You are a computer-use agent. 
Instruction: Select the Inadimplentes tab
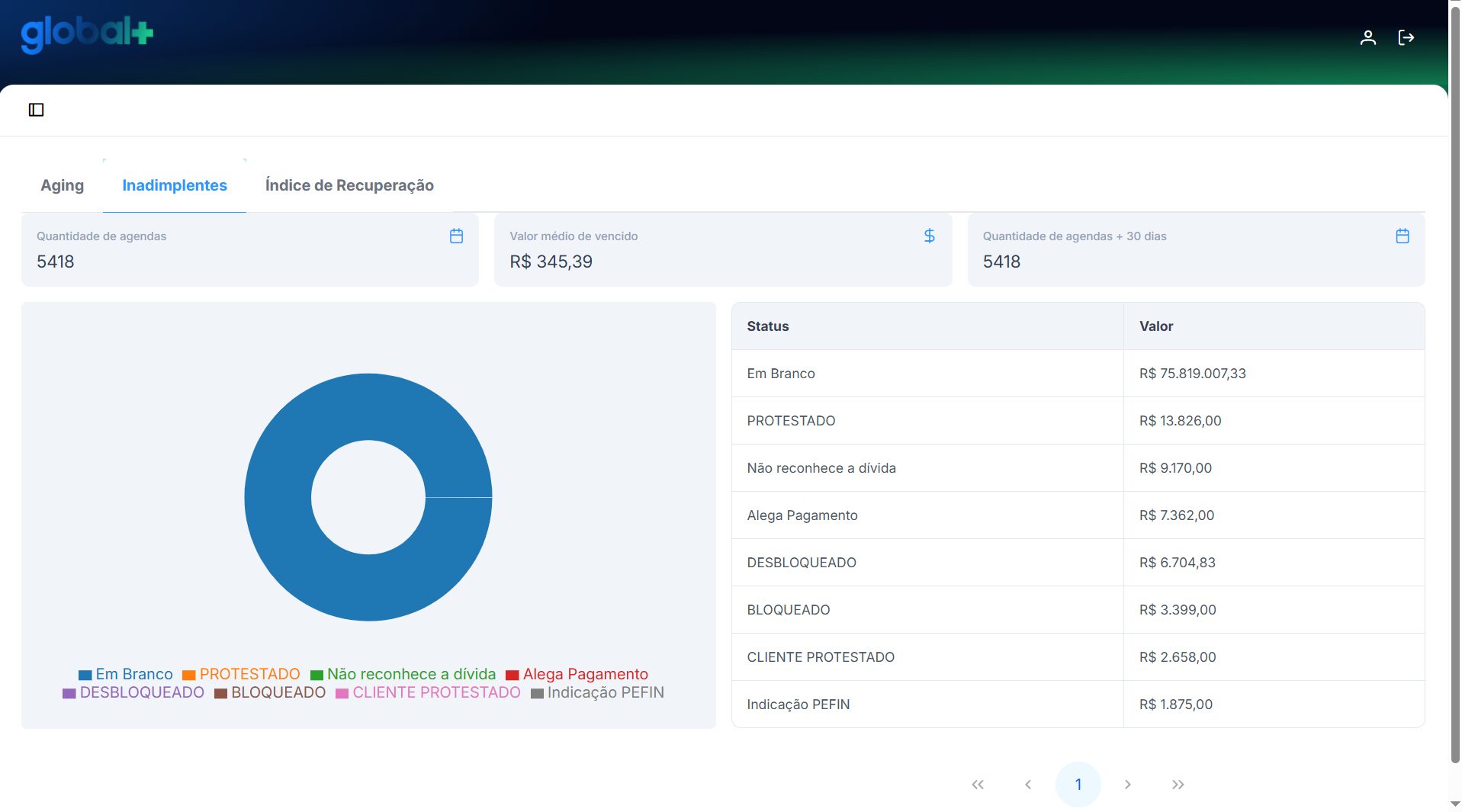click(x=175, y=185)
